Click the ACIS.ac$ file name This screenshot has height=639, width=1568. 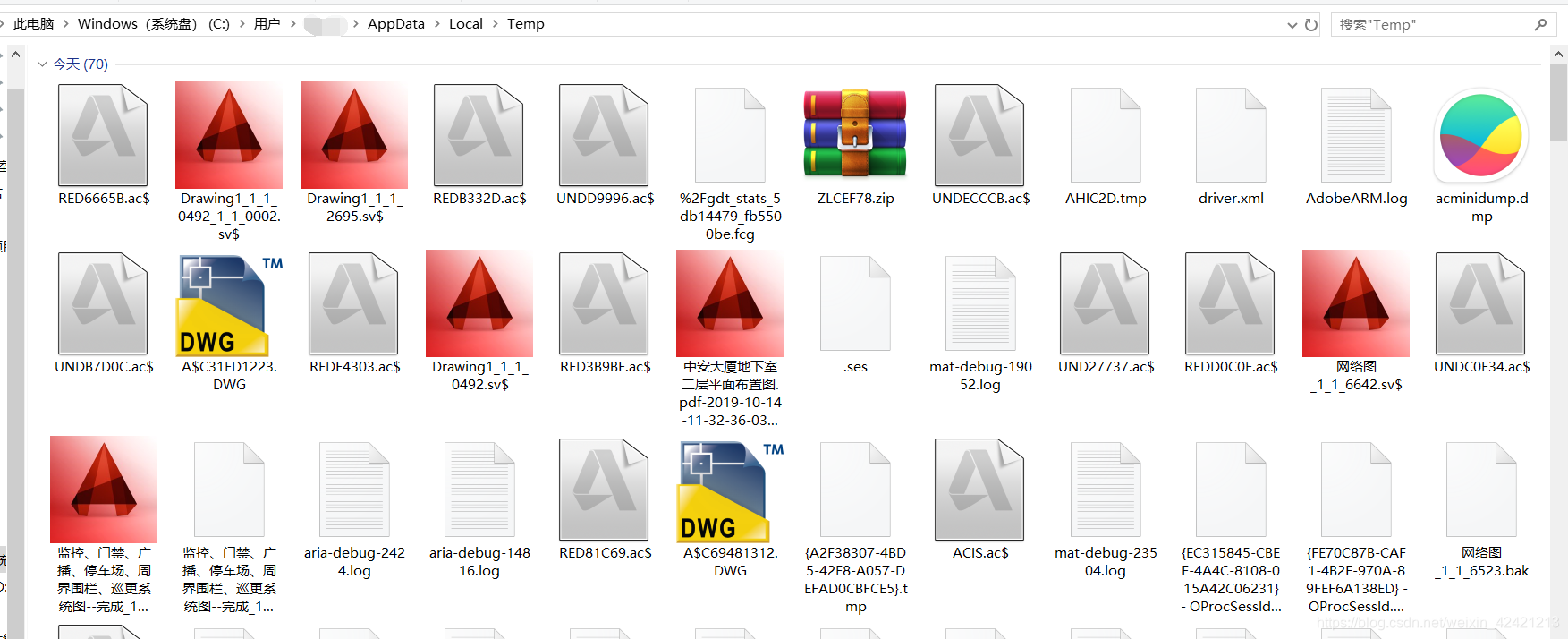[980, 553]
